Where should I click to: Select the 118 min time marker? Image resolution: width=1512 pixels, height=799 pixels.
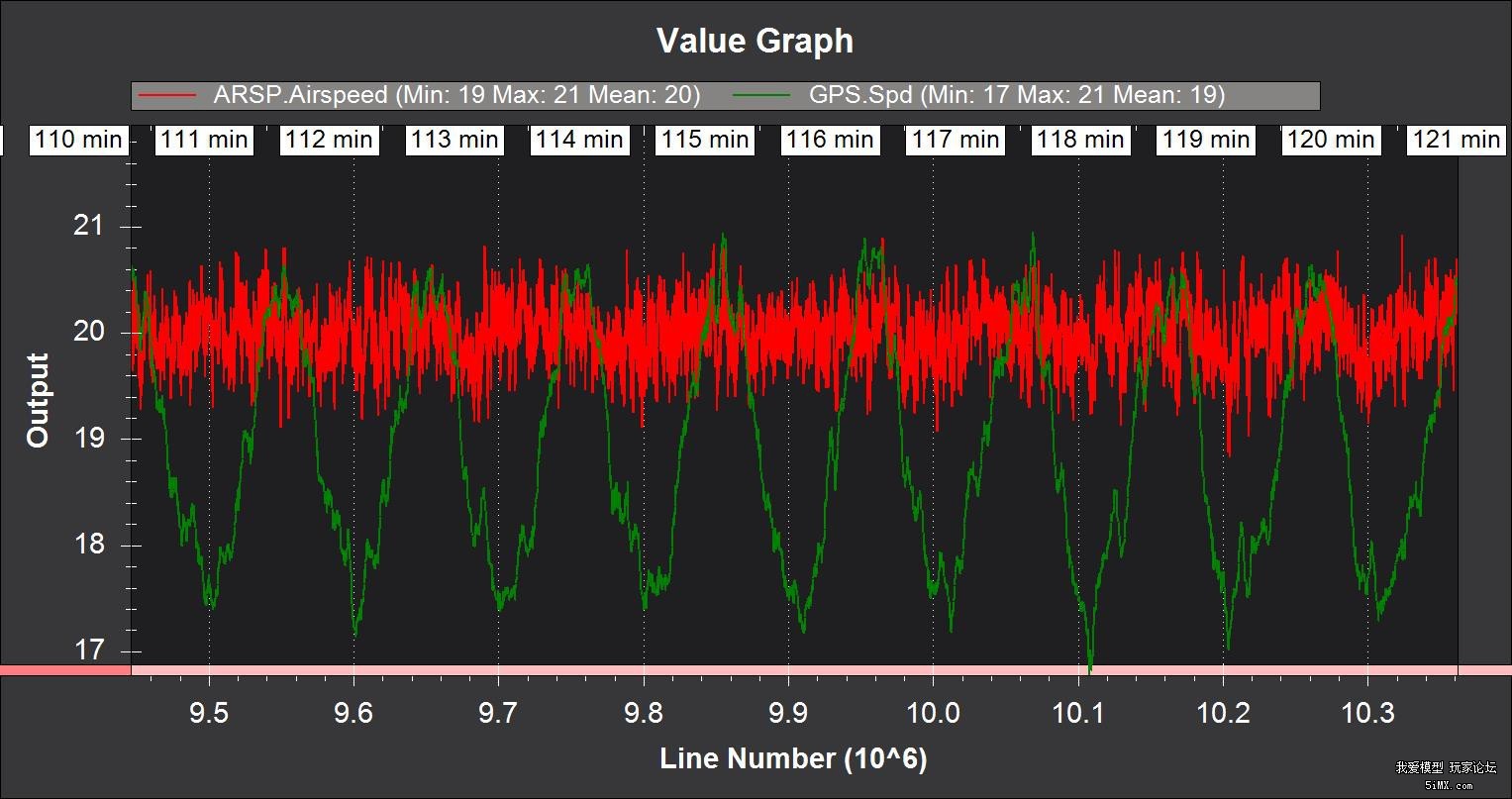coord(1080,140)
